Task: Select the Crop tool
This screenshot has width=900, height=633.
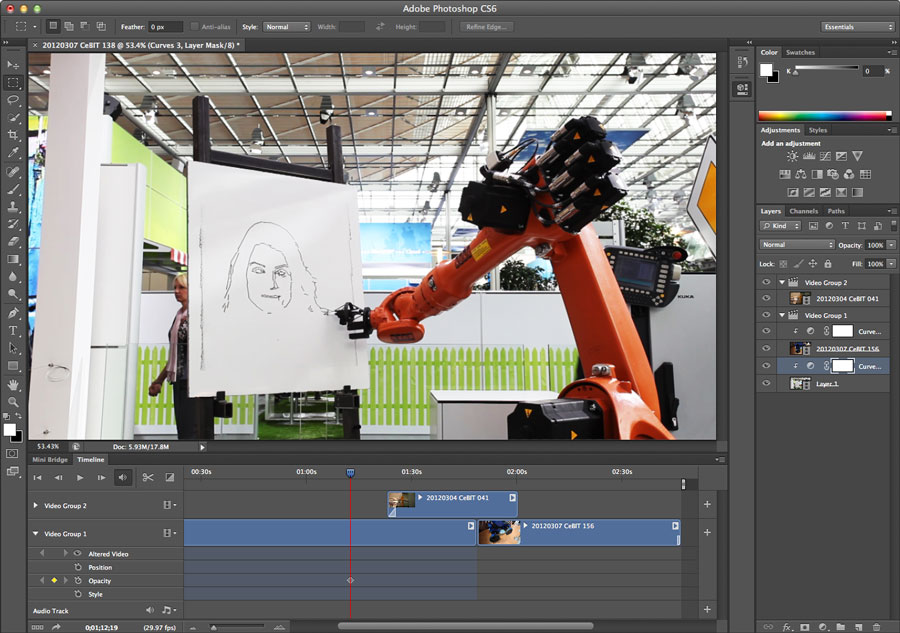Action: click(x=14, y=135)
